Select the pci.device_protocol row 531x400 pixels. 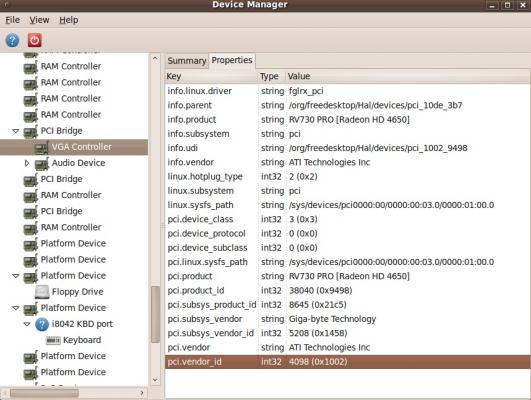click(347, 233)
